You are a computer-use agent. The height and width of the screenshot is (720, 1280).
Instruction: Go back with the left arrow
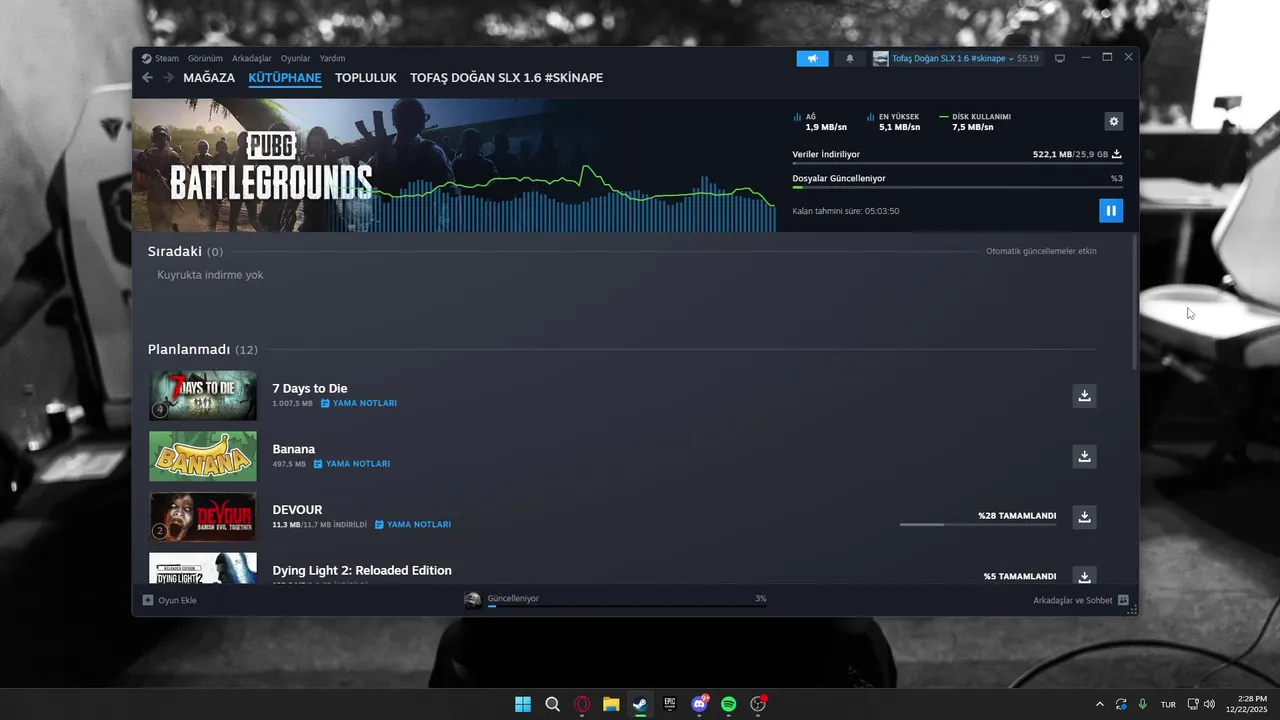pyautogui.click(x=148, y=78)
